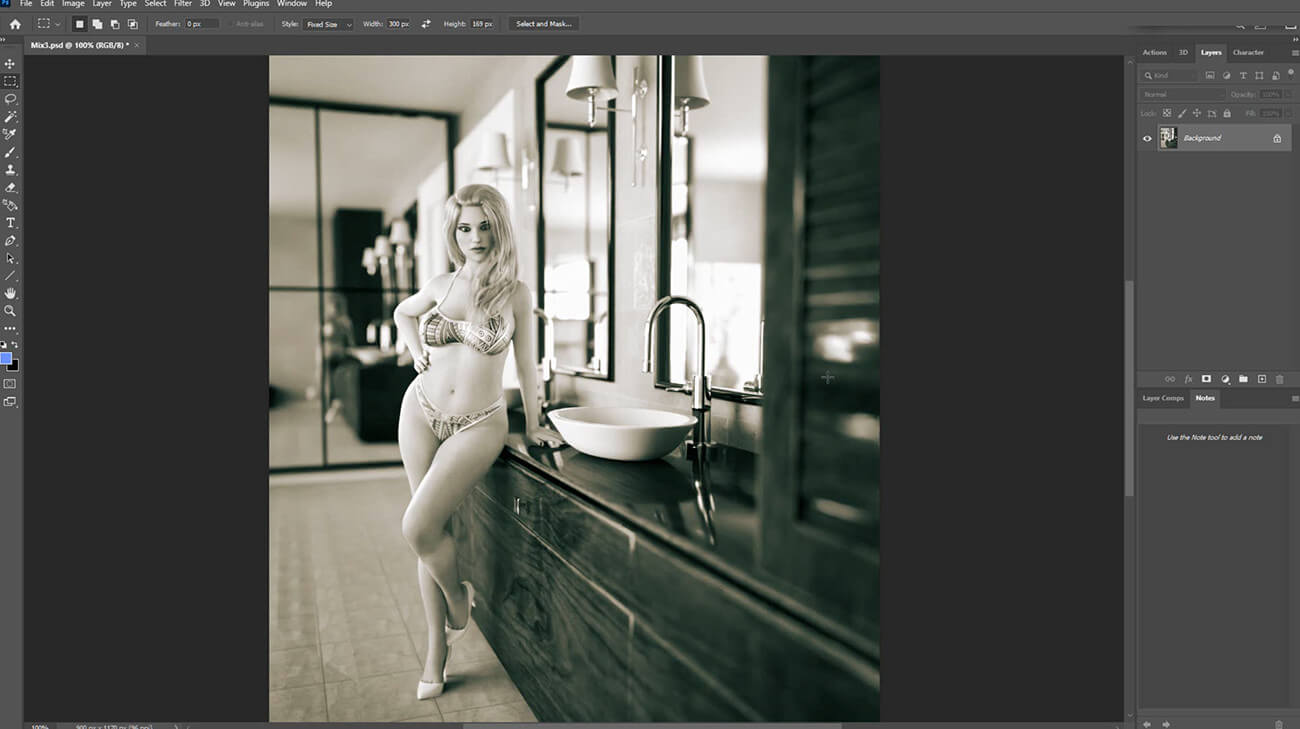Screen dimensions: 1300x729
Task: Select the Rectangular Marquee tool
Action: (10, 81)
